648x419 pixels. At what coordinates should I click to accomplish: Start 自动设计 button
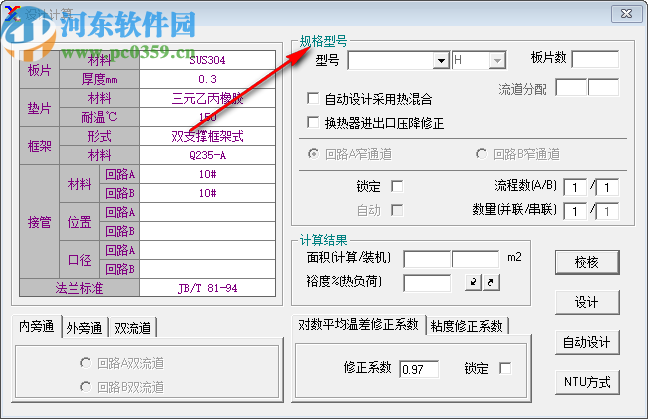tap(587, 342)
